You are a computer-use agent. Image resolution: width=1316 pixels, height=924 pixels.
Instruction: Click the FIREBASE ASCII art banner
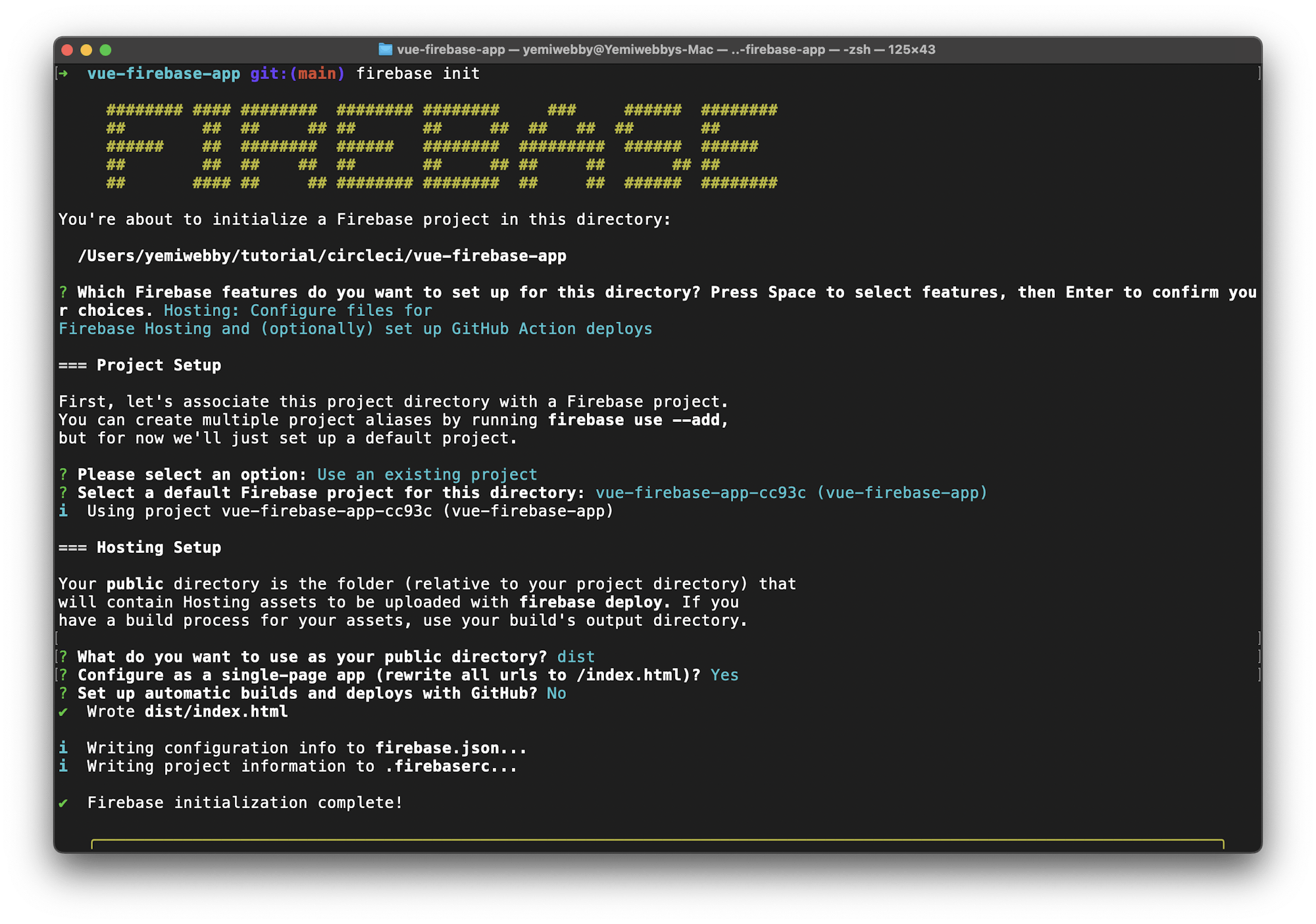coord(441,146)
